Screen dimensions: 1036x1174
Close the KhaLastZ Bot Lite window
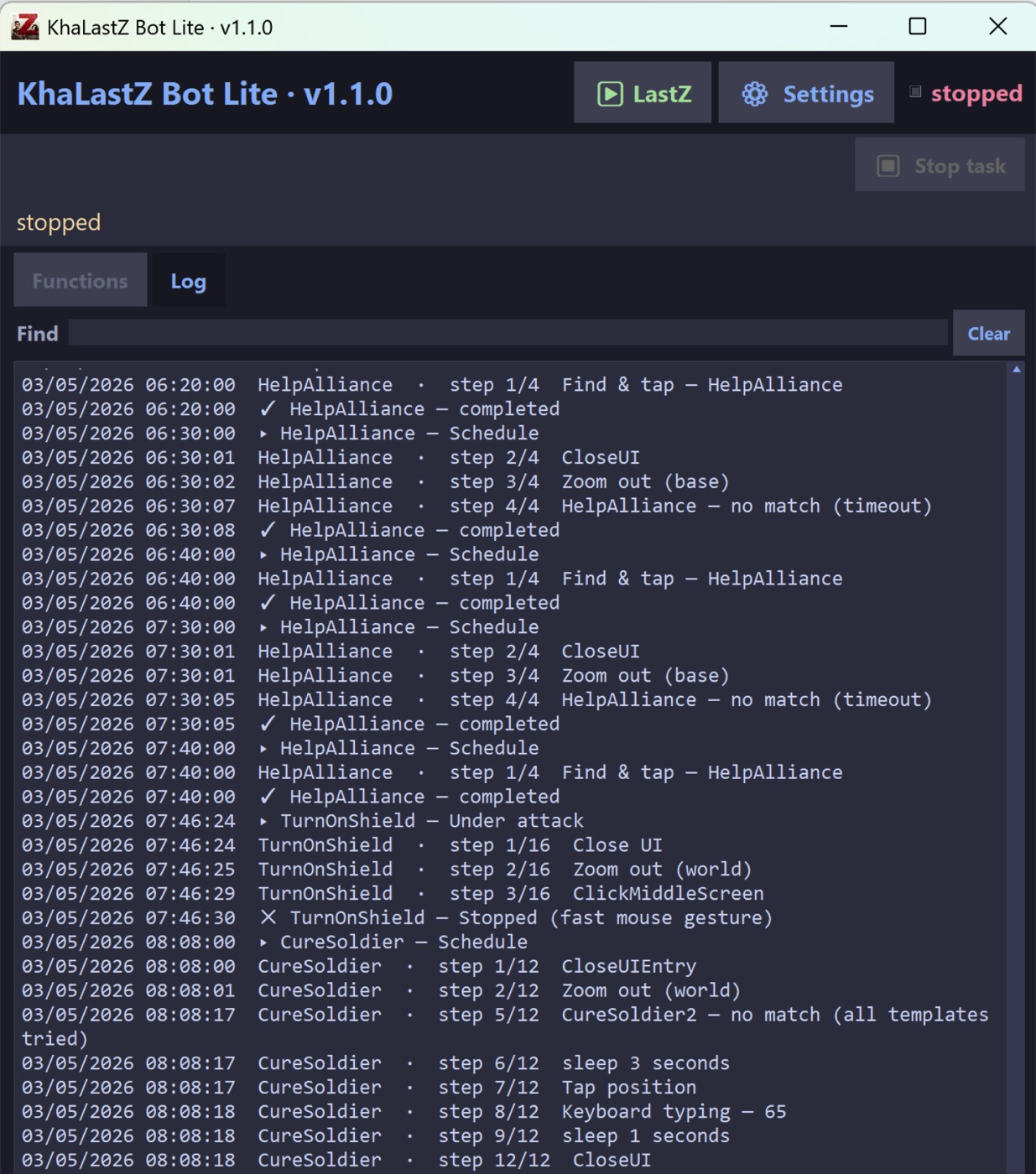click(997, 27)
